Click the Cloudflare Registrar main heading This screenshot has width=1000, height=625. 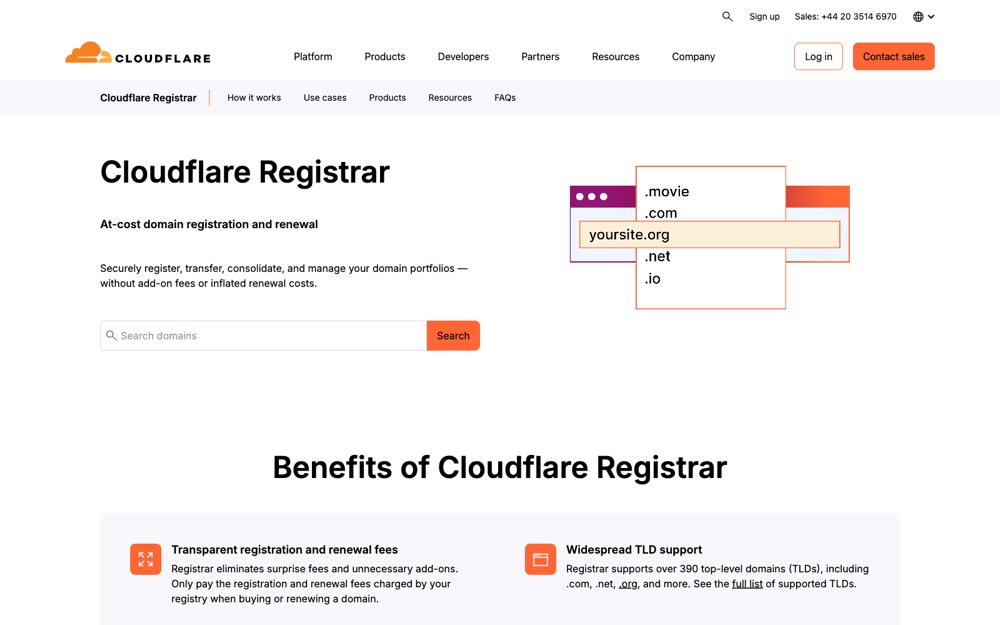point(245,172)
